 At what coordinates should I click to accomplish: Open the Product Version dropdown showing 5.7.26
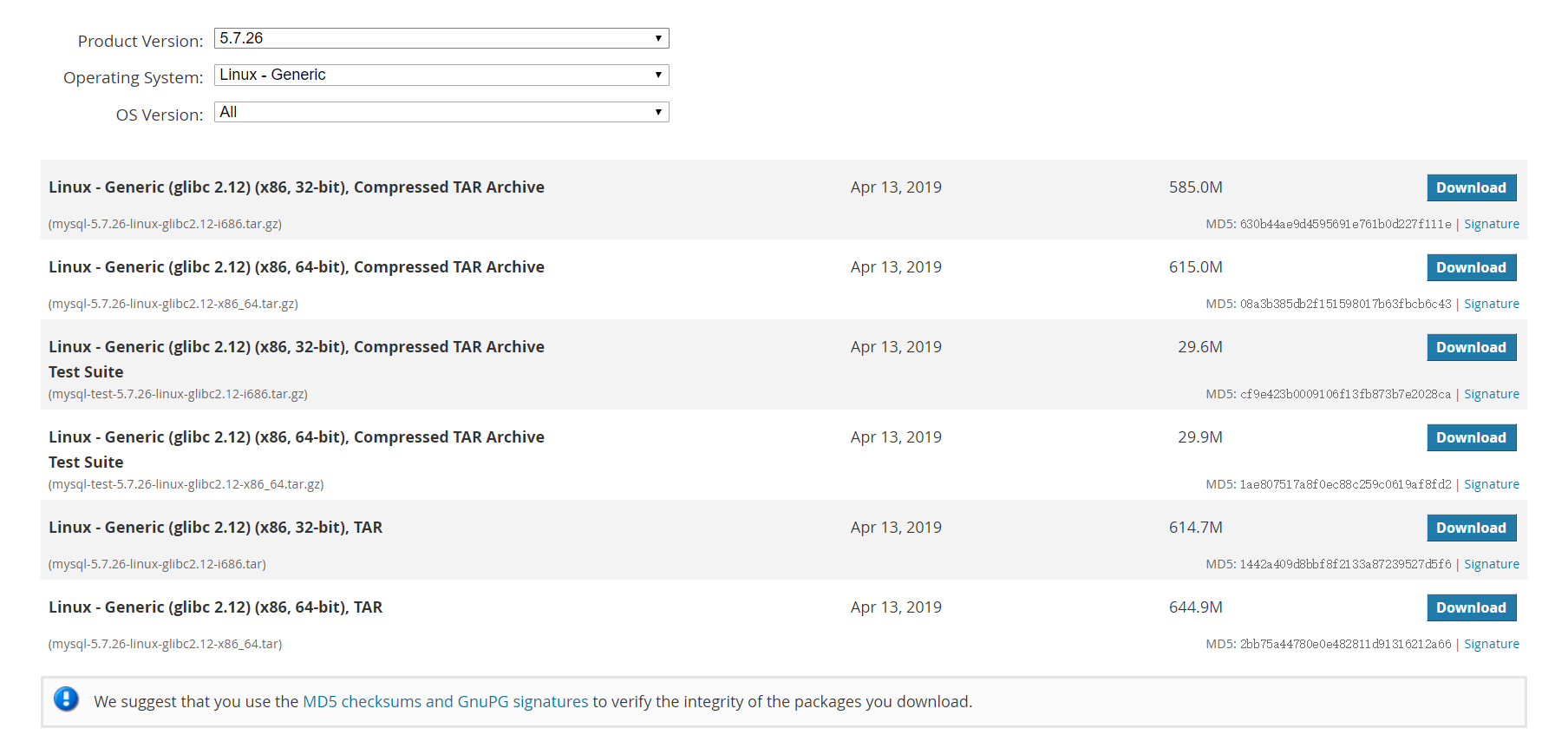pos(441,38)
